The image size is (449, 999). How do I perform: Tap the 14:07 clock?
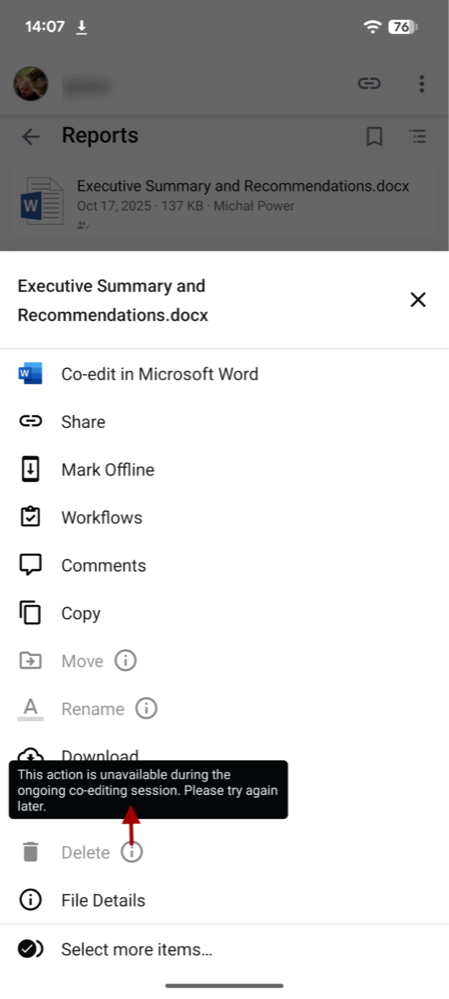pos(45,26)
